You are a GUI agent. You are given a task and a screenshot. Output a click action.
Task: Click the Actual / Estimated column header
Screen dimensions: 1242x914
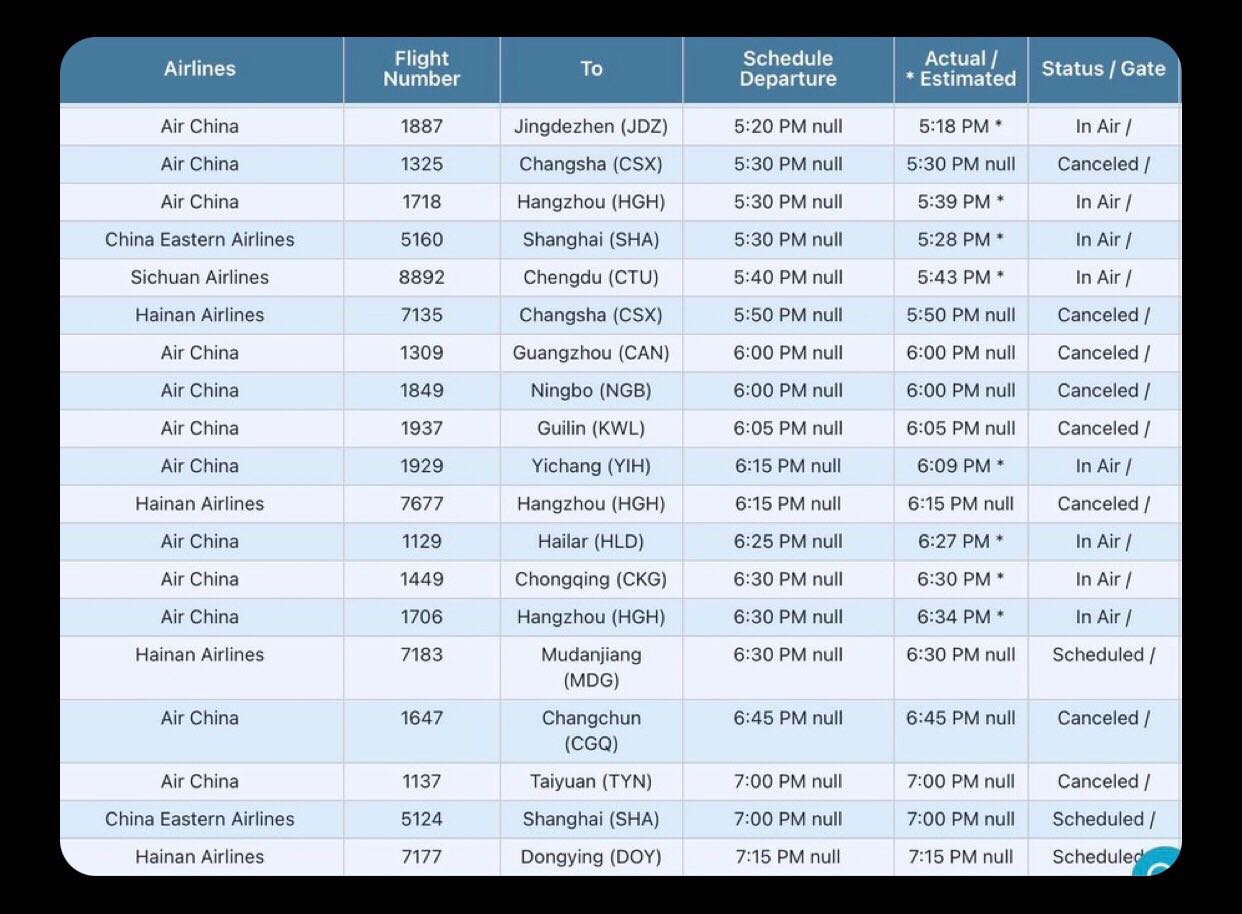[961, 69]
